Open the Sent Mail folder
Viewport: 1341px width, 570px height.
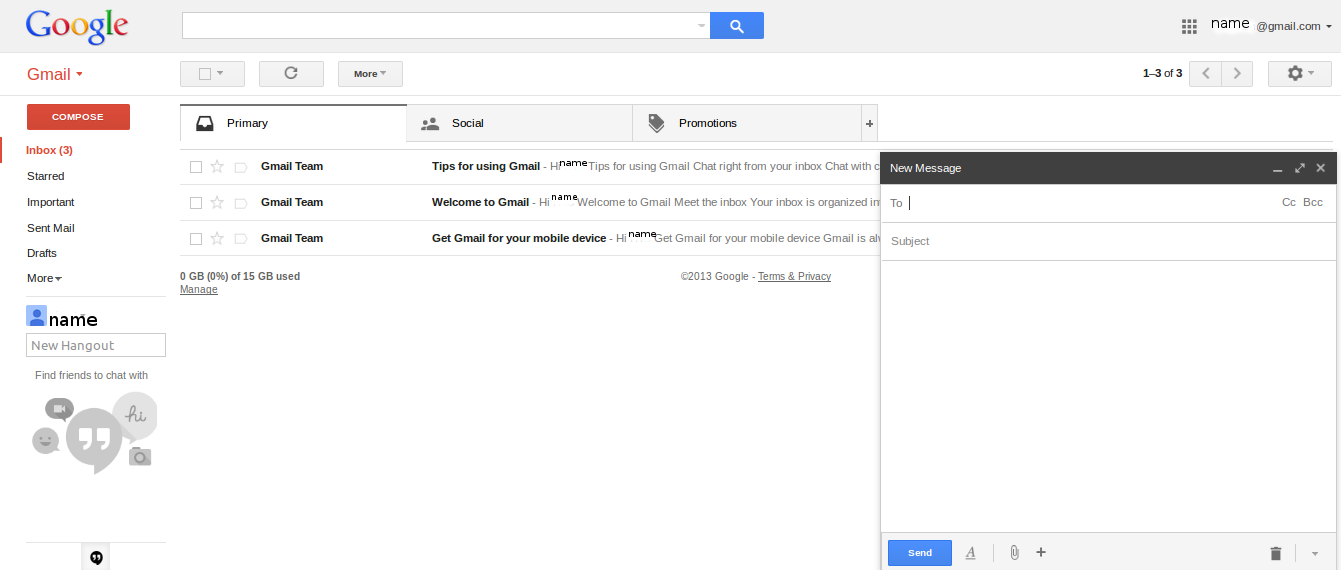pyautogui.click(x=51, y=228)
